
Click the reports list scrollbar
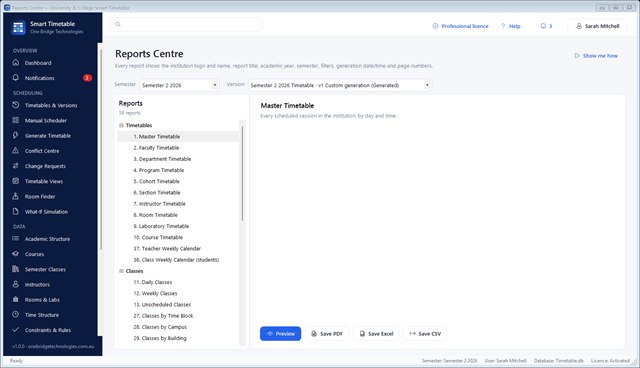[242, 174]
